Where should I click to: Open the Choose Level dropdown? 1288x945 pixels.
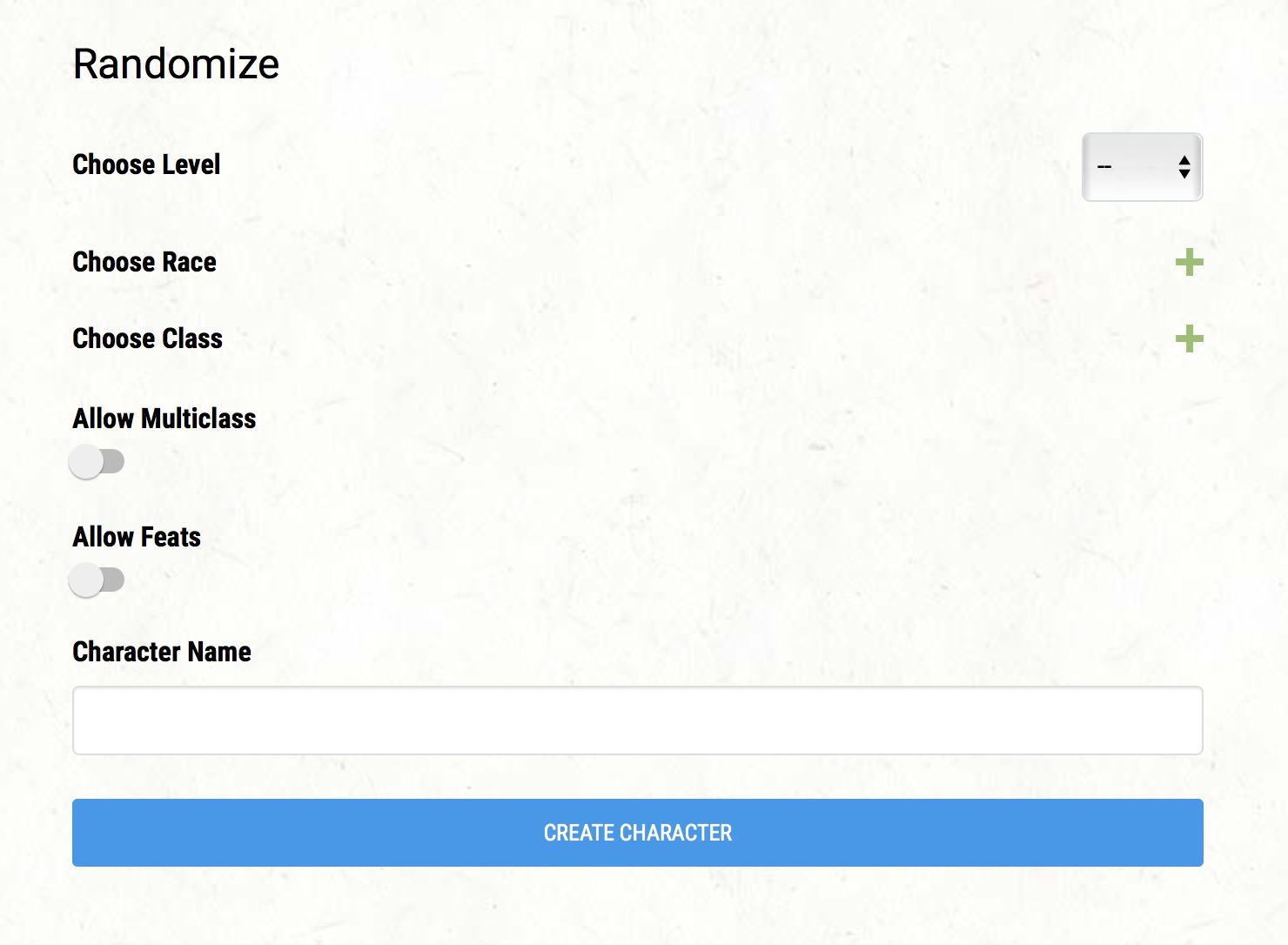pyautogui.click(x=1142, y=167)
